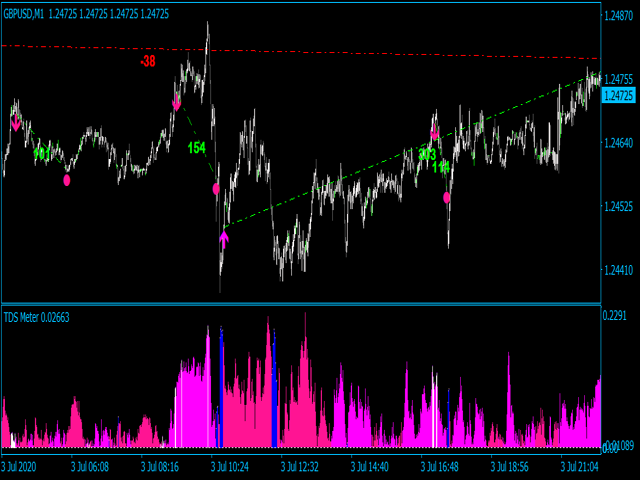Viewport: 640px width, 480px height.
Task: Select the pink down arrow above the 303 label
Action: [x=435, y=132]
